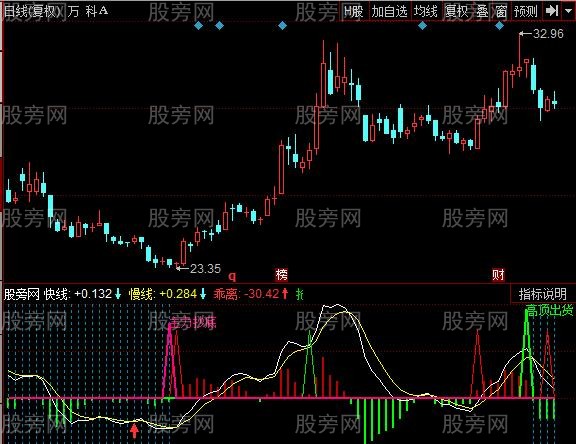
Task: Click the second blue diamond event marker
Action: 219,26
